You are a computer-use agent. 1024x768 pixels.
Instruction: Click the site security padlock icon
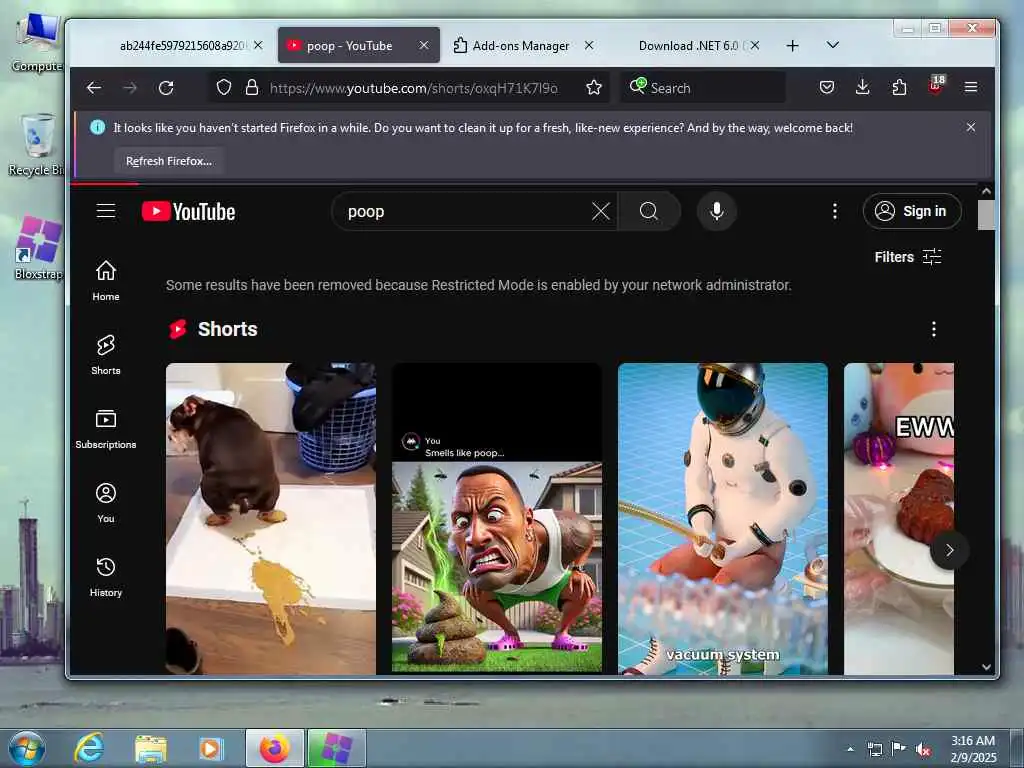click(252, 88)
